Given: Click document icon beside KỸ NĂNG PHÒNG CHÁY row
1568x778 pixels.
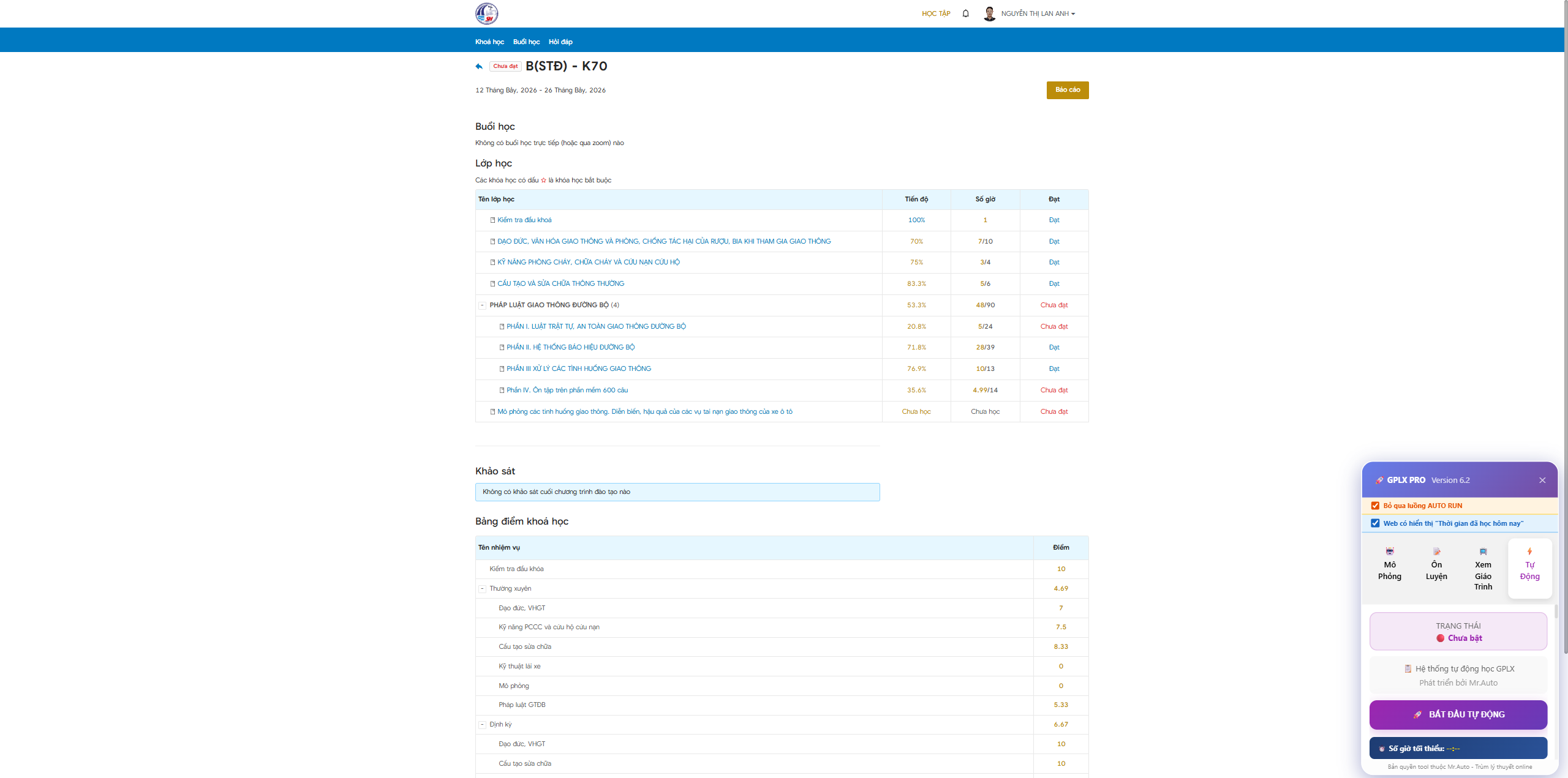Looking at the screenshot, I should click(492, 262).
